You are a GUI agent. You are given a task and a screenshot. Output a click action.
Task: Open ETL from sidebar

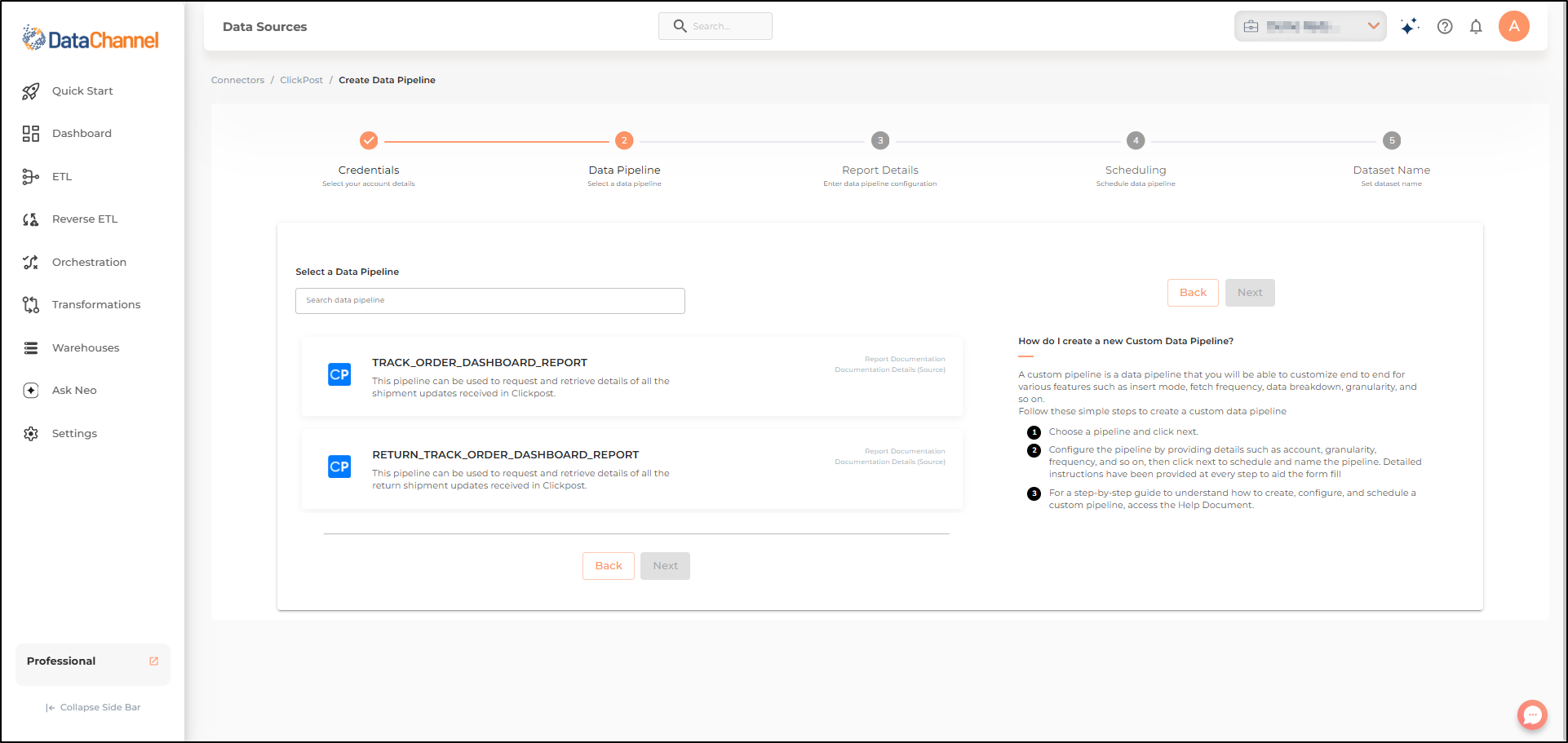point(62,177)
